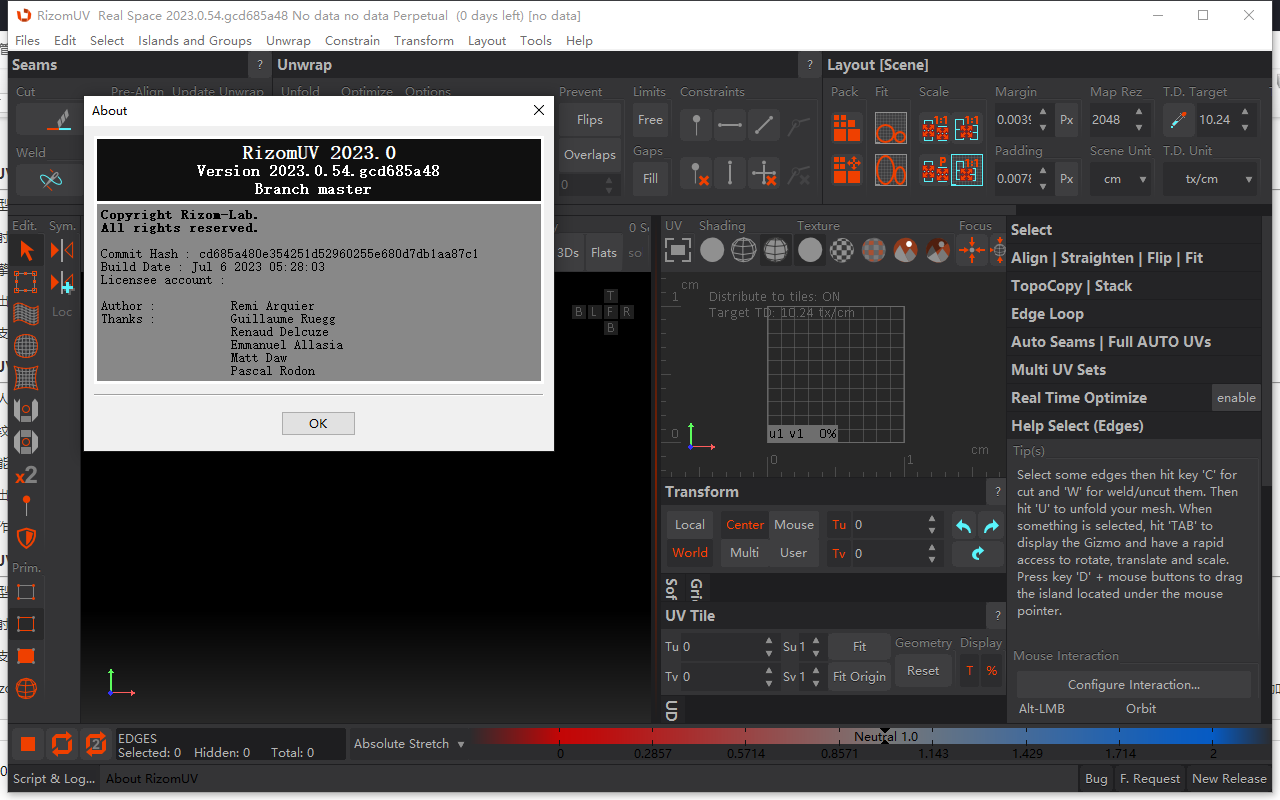
Task: Click the Configure Interaction button
Action: point(1133,685)
